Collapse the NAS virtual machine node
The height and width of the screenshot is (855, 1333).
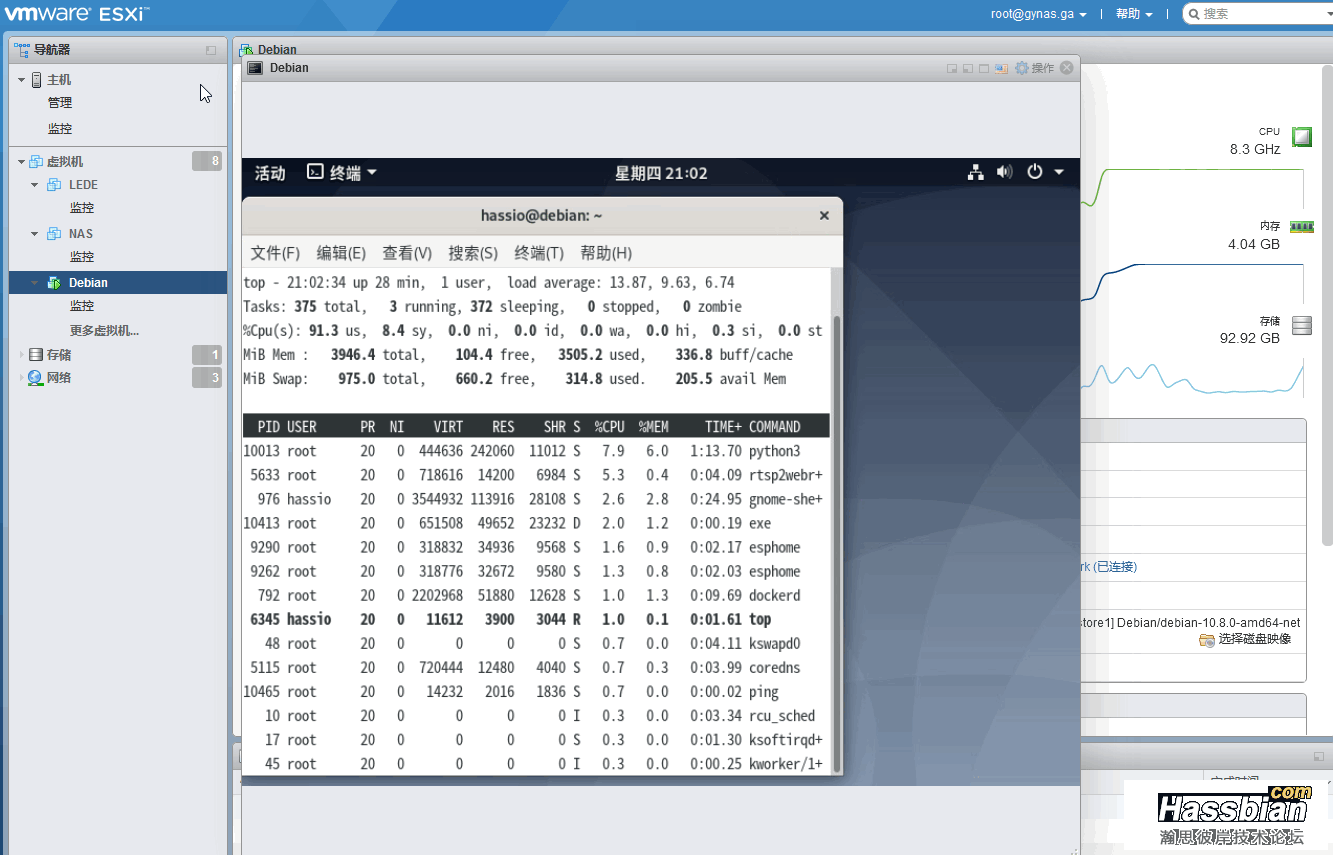coord(35,234)
